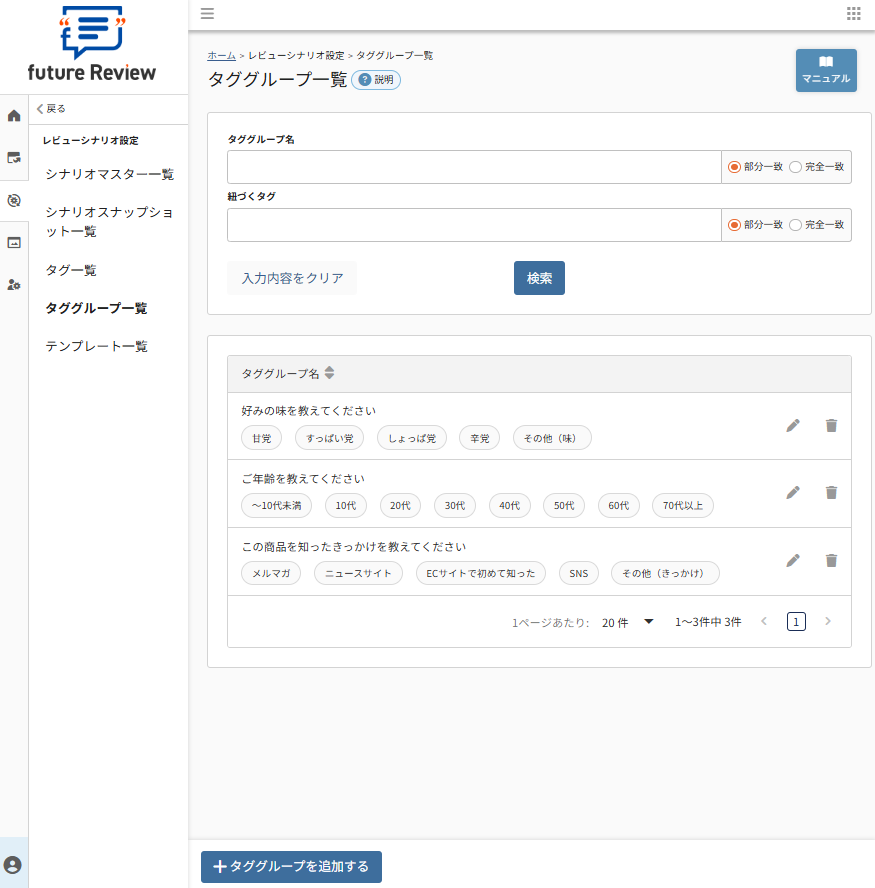Image resolution: width=875 pixels, height=888 pixels.
Task: Open the image panel icon in sidebar
Action: [x=13, y=241]
